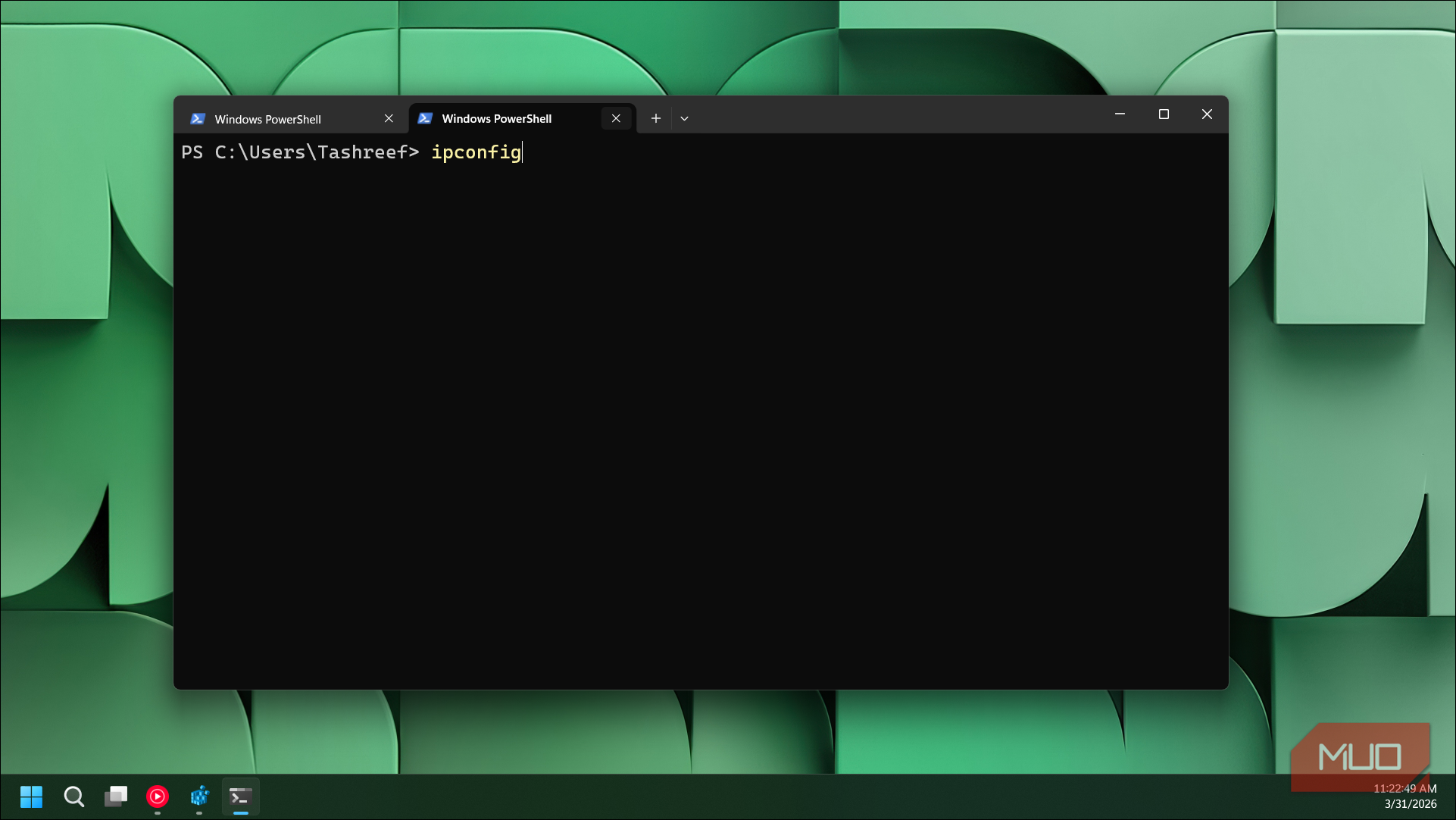The width and height of the screenshot is (1456, 820).
Task: Select the active second Windows PowerShell tab
Action: point(523,118)
